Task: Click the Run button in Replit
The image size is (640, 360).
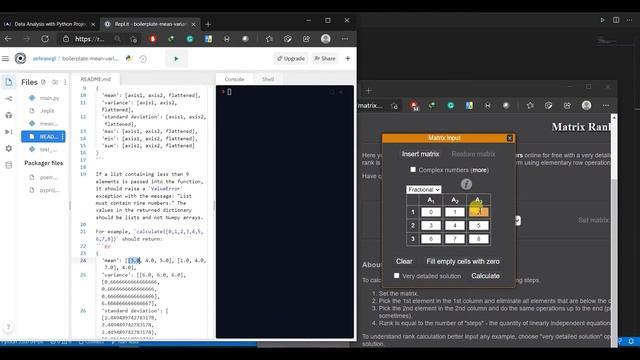Action: click(176, 59)
